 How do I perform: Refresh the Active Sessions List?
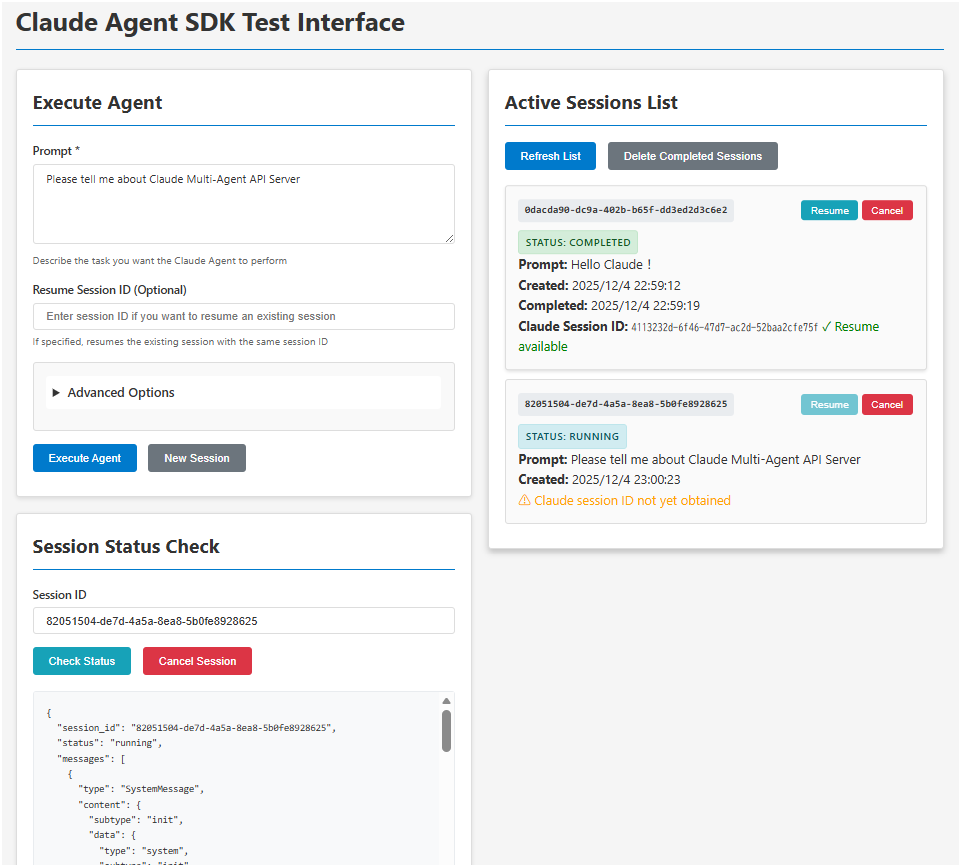tap(549, 155)
